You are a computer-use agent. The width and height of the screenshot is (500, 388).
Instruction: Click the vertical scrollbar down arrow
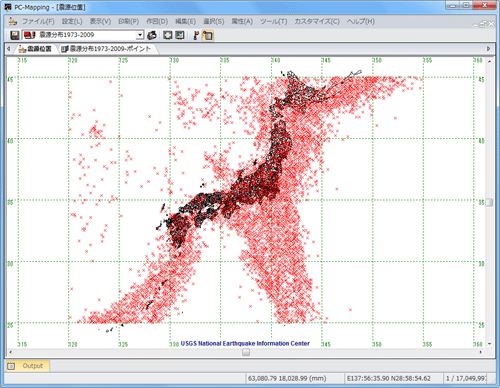(x=489, y=344)
